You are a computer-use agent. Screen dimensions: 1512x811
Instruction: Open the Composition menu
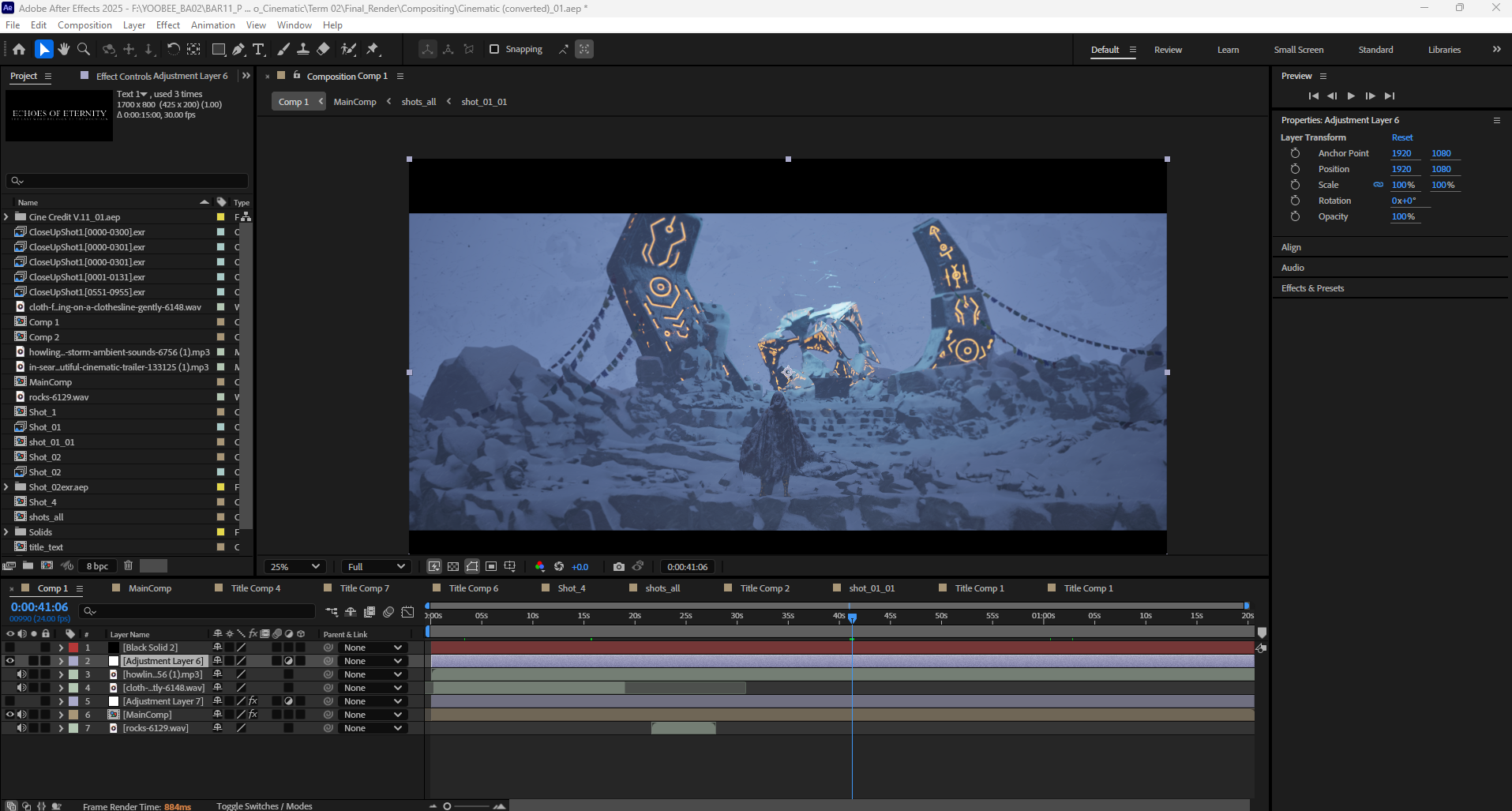point(84,25)
